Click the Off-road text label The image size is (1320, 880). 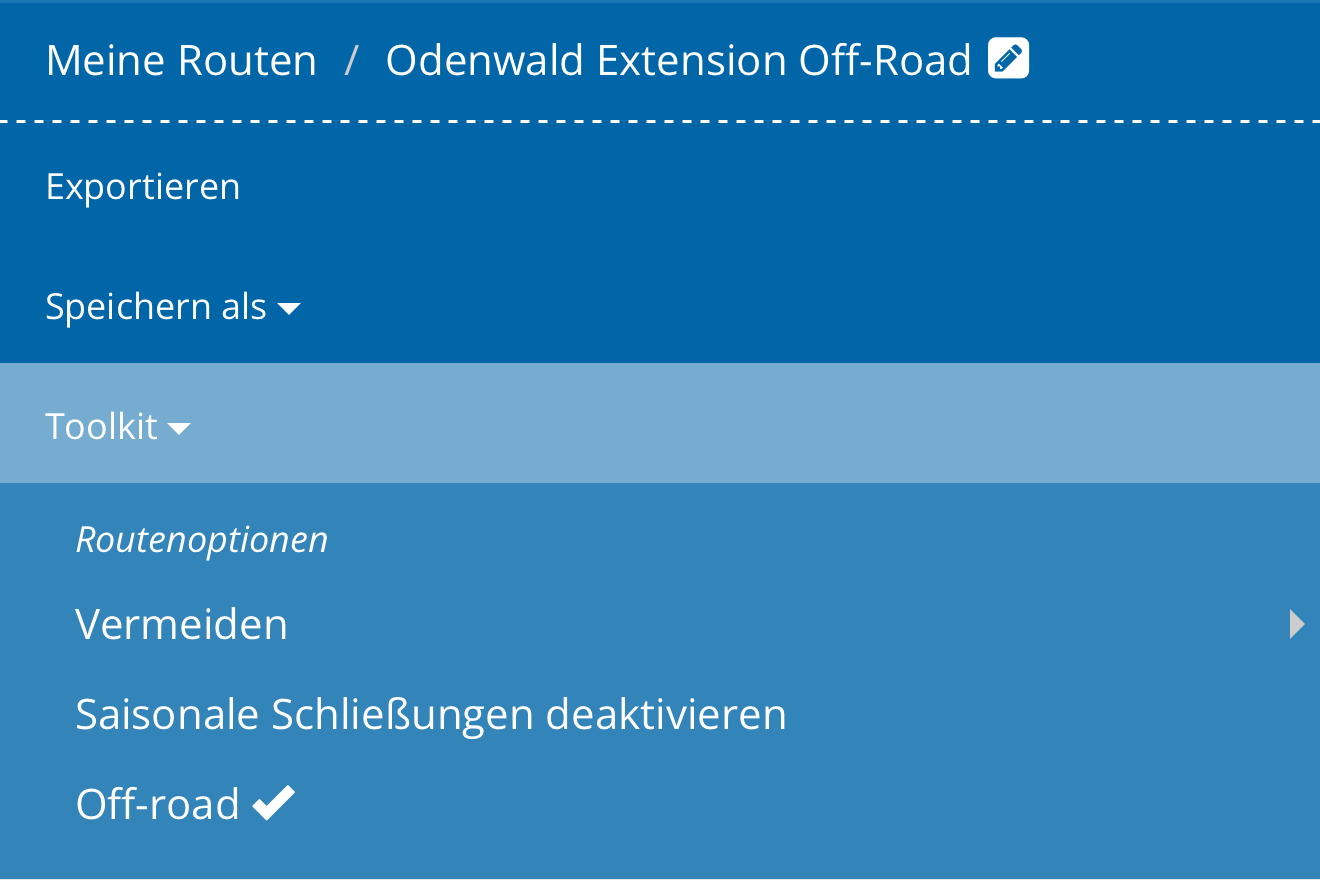[158, 804]
